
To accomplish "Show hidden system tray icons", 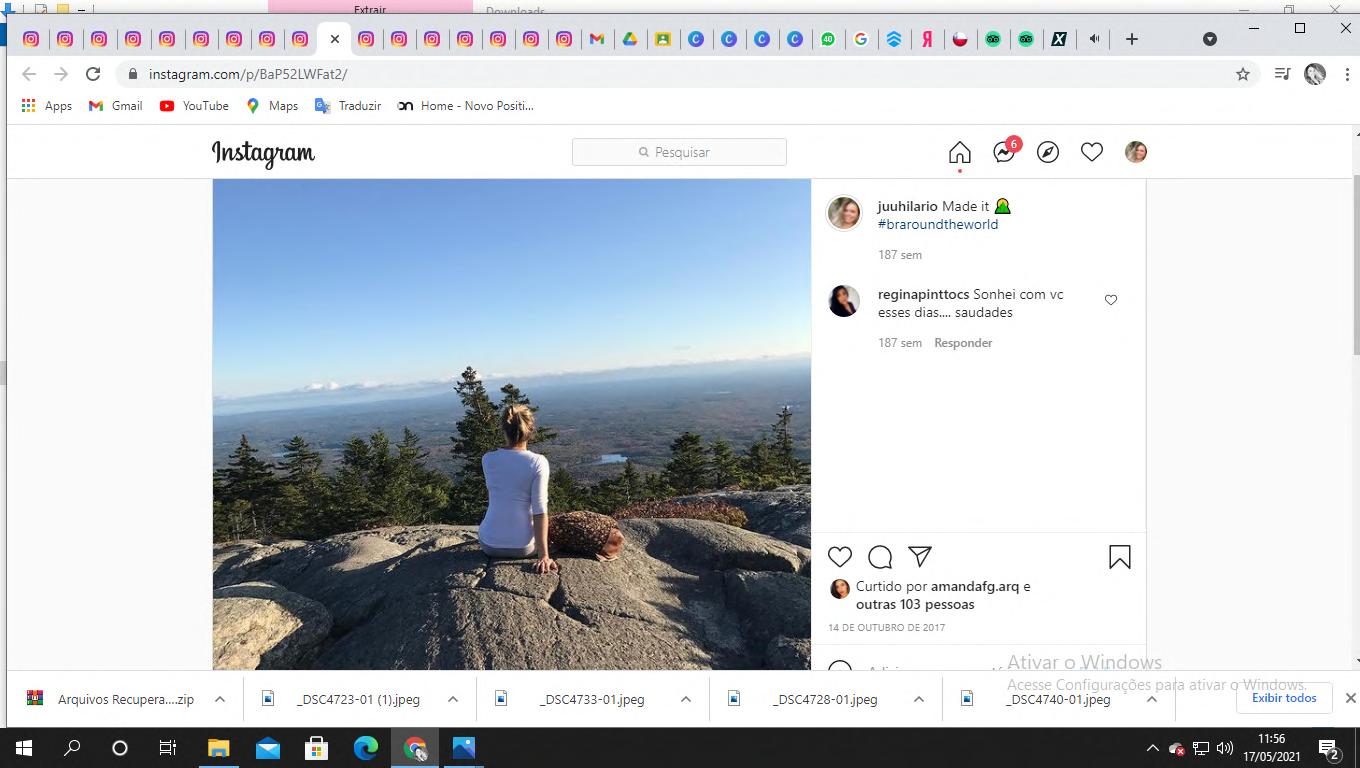I will click(x=1152, y=748).
